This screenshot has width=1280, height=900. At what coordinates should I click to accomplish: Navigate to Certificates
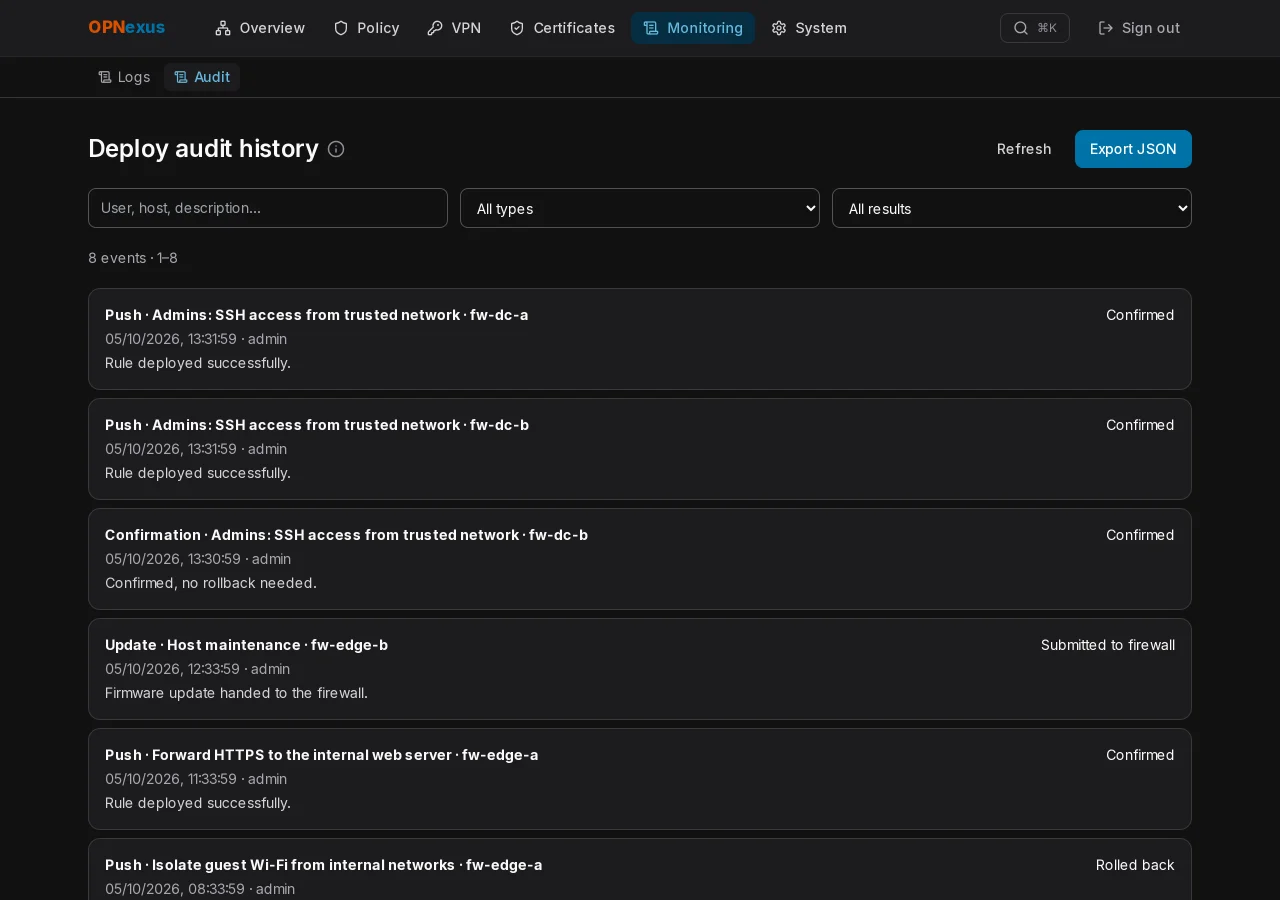[x=562, y=28]
